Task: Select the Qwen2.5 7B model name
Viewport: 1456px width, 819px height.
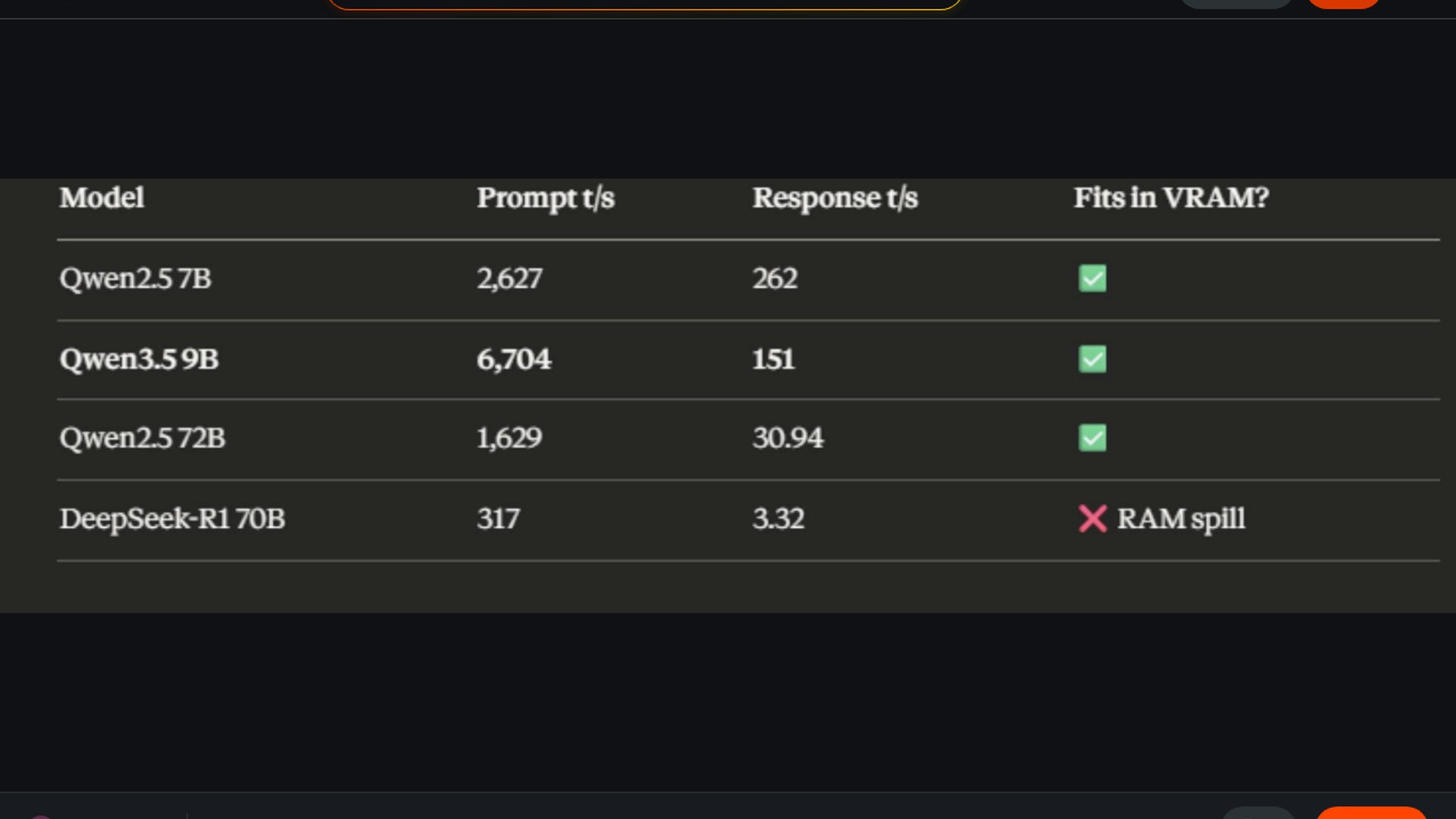Action: pos(135,278)
